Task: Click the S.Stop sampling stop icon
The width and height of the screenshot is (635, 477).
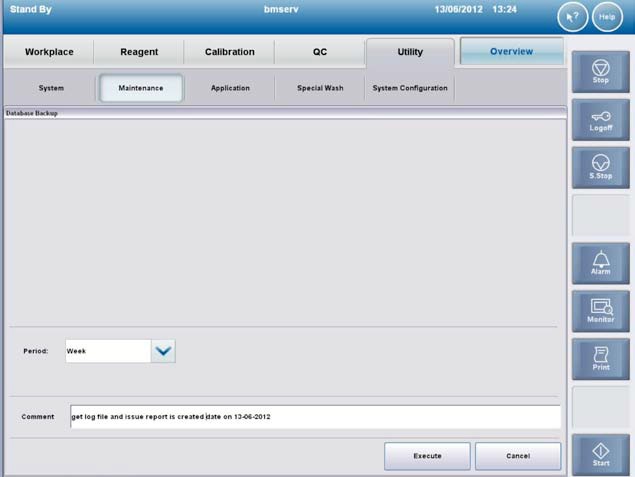Action: click(601, 168)
